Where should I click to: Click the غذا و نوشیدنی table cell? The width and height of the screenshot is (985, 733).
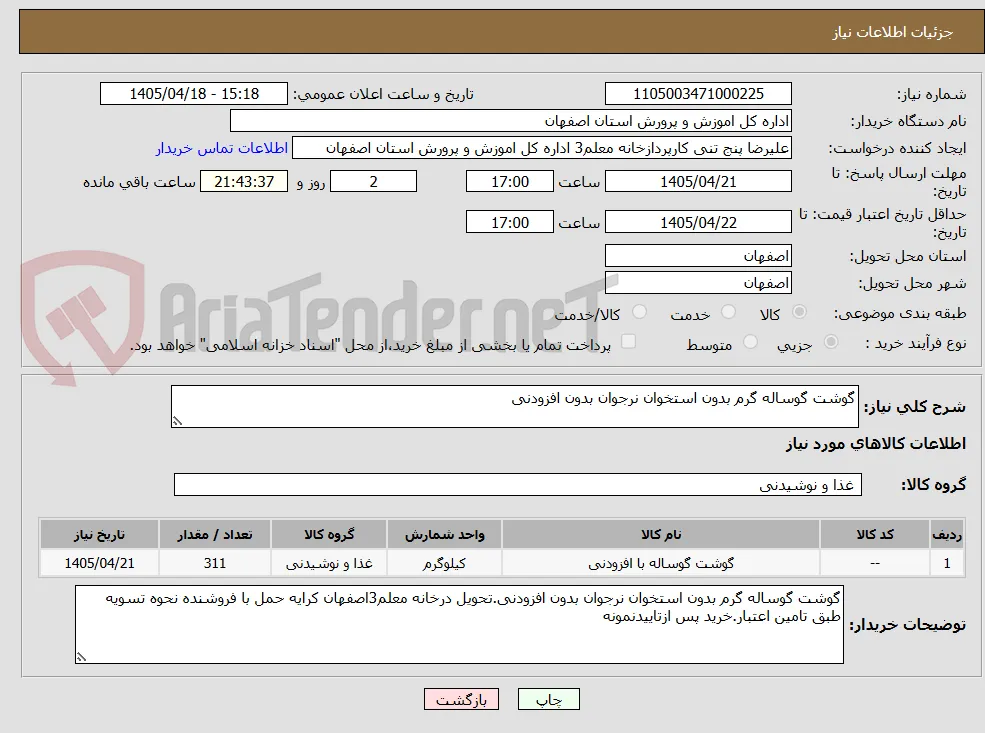coord(329,563)
